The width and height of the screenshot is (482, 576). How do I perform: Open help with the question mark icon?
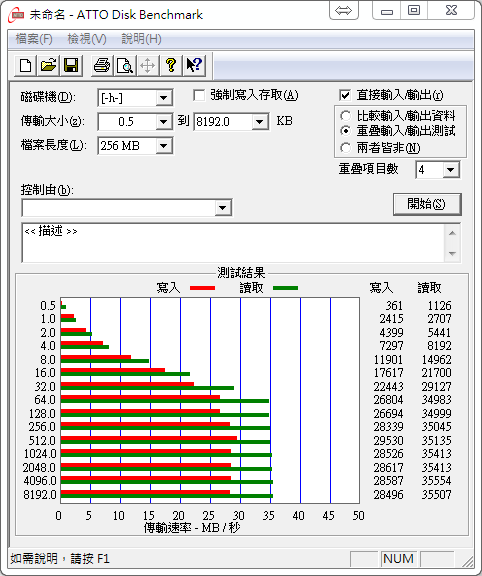point(170,66)
